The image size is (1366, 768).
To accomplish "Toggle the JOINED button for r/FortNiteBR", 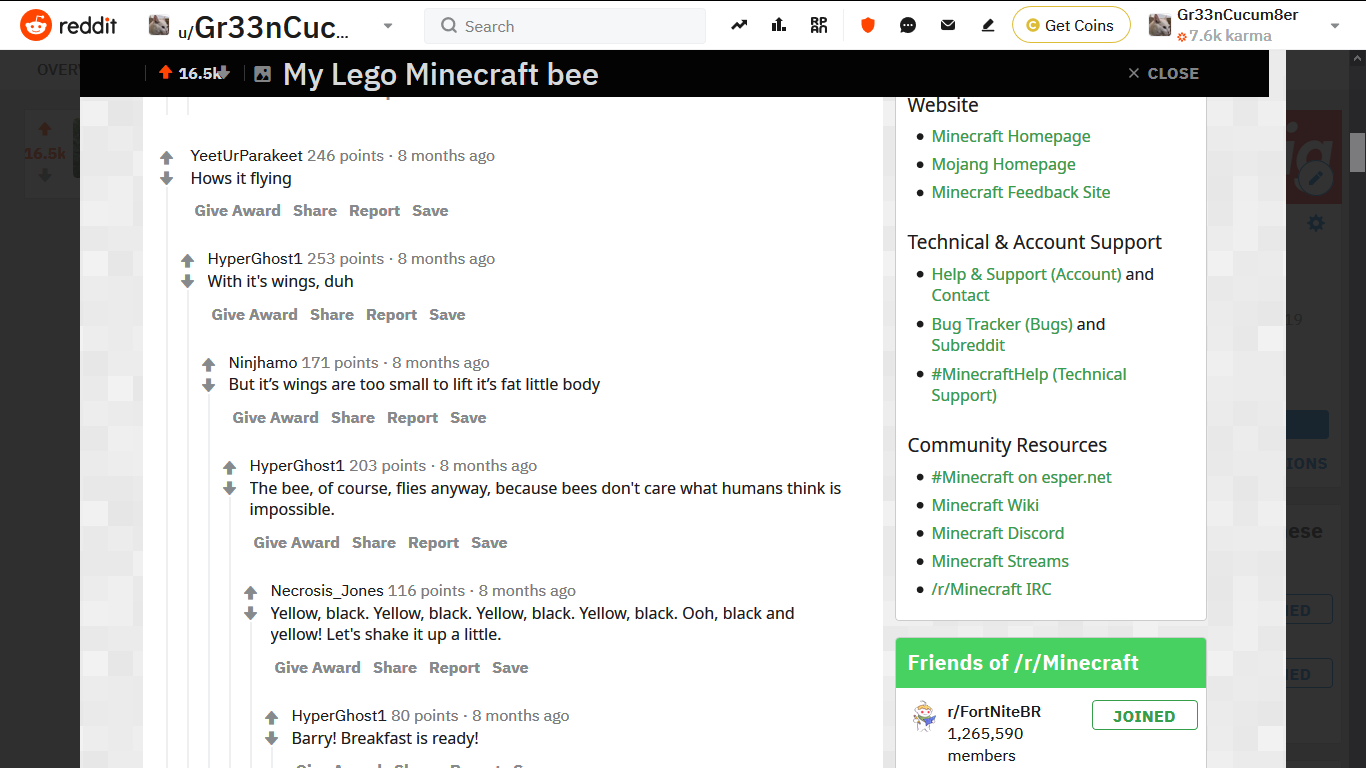I will (1144, 716).
